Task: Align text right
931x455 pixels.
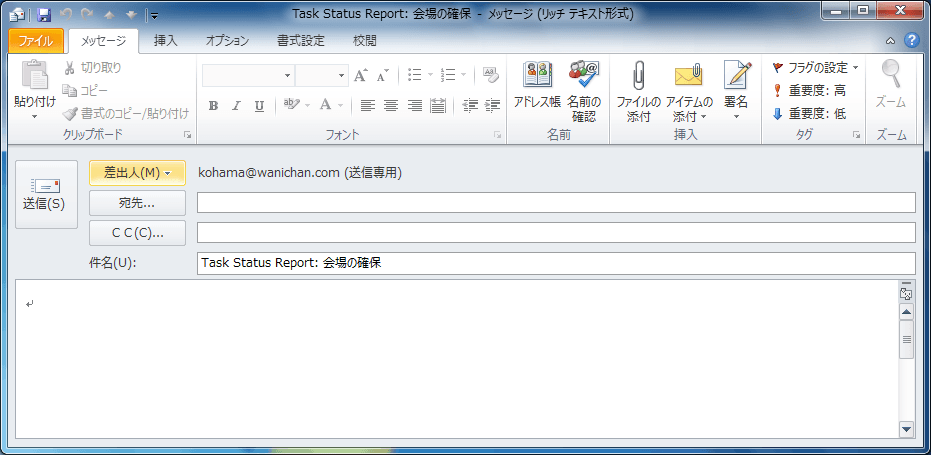Action: [x=414, y=106]
